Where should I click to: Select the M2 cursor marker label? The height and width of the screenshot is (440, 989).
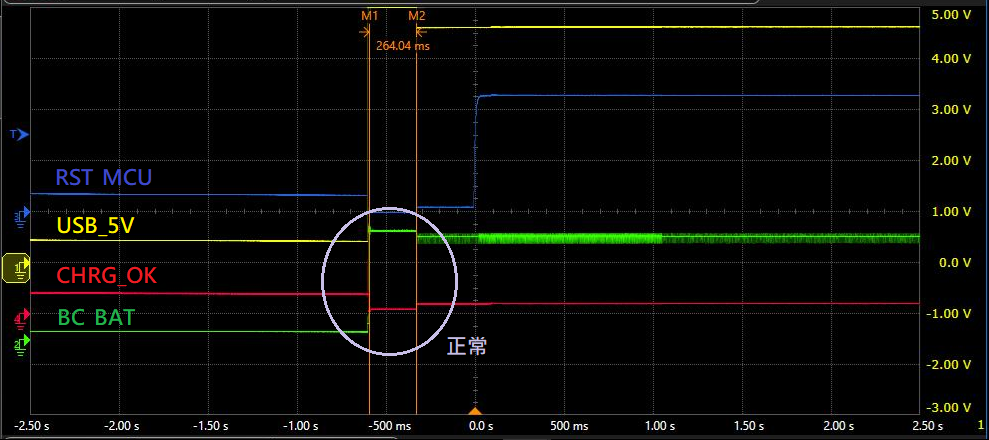click(x=417, y=16)
